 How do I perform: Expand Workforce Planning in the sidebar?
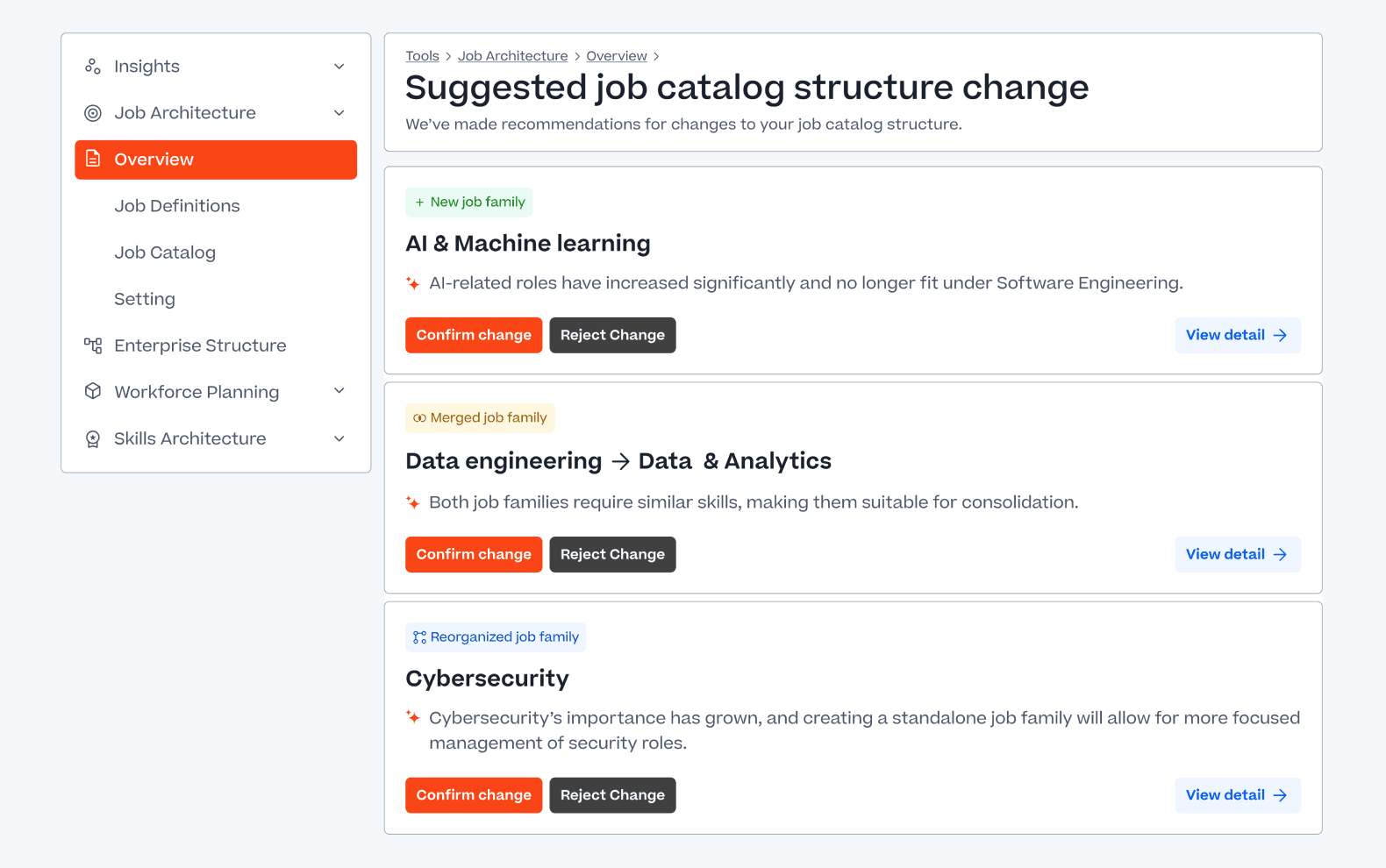point(339,391)
